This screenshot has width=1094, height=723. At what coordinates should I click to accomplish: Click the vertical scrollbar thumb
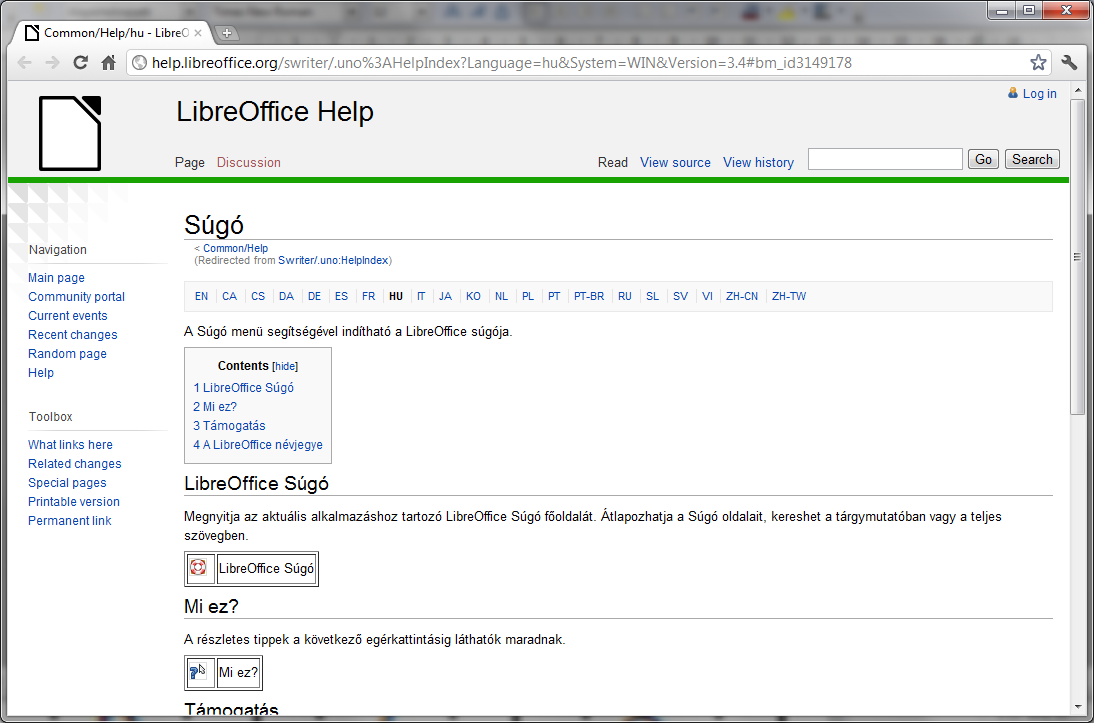click(1077, 257)
